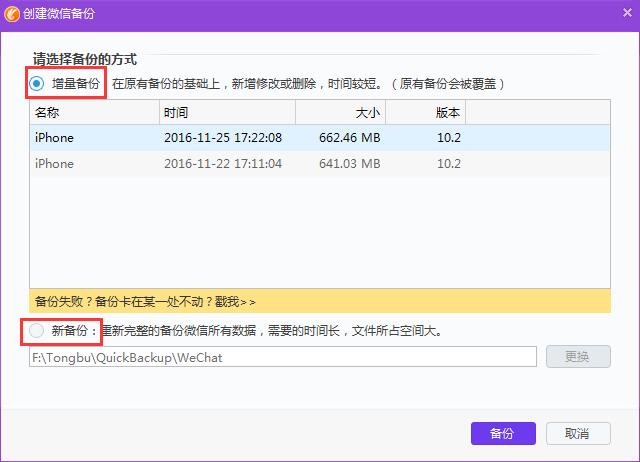Viewport: 640px width, 462px height.
Task: Open the 备份失败 戳我 help link
Action: 145,300
